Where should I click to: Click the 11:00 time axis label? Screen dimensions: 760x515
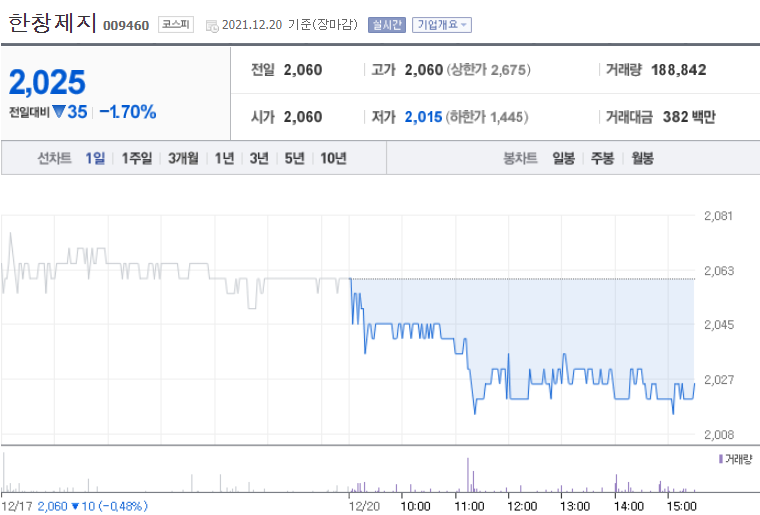click(x=469, y=506)
